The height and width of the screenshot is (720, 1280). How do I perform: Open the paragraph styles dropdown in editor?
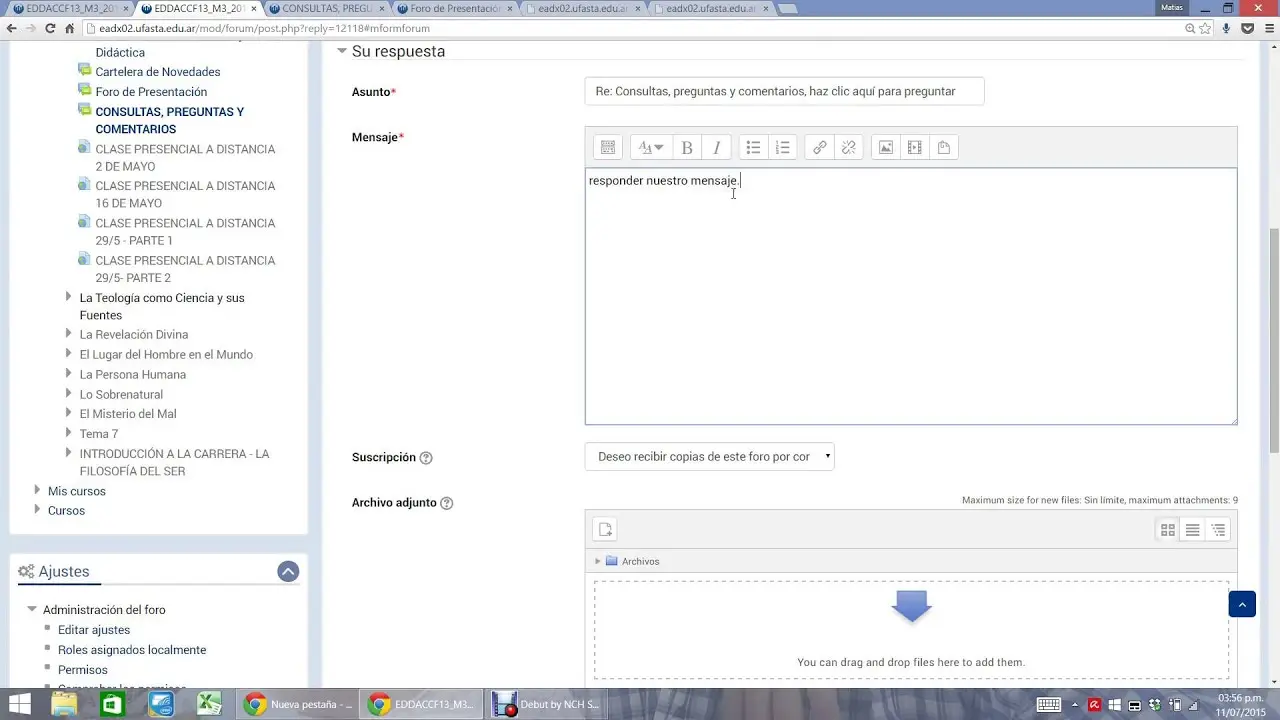click(x=651, y=148)
